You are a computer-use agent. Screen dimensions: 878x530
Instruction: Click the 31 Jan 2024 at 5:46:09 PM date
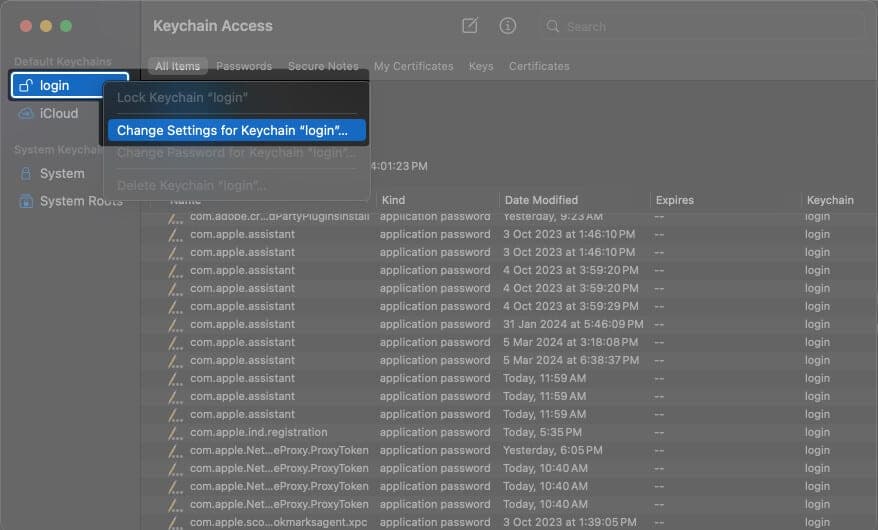[573, 324]
